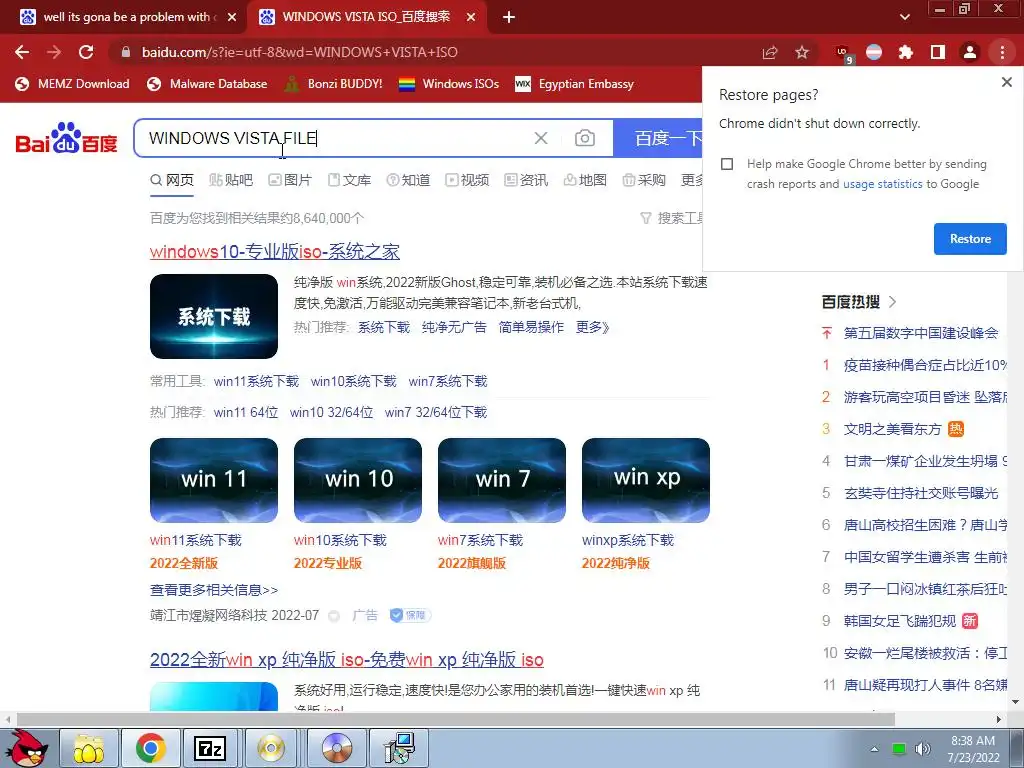The image size is (1024, 768).
Task: Click the win 10 thumbnail card
Action: (358, 480)
